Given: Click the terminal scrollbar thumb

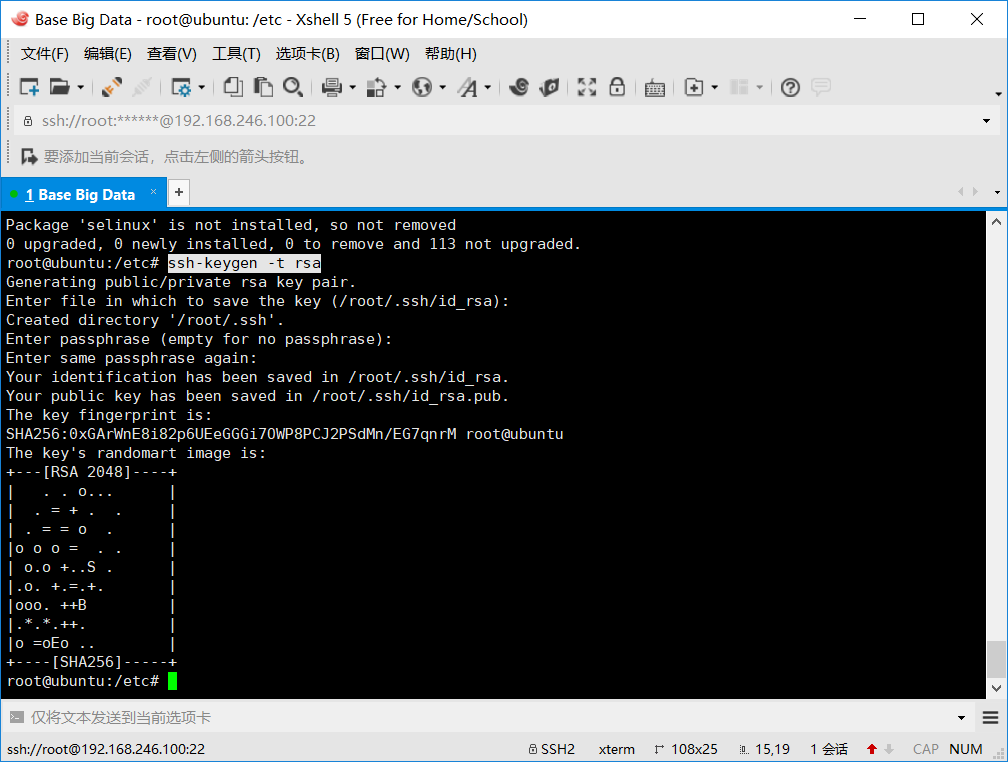Looking at the screenshot, I should pyautogui.click(x=996, y=659).
